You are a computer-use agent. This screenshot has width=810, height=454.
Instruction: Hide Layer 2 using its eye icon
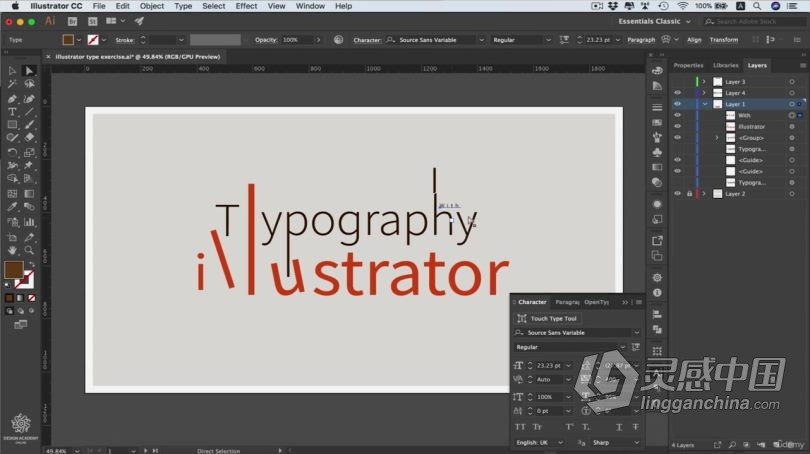click(x=677, y=194)
